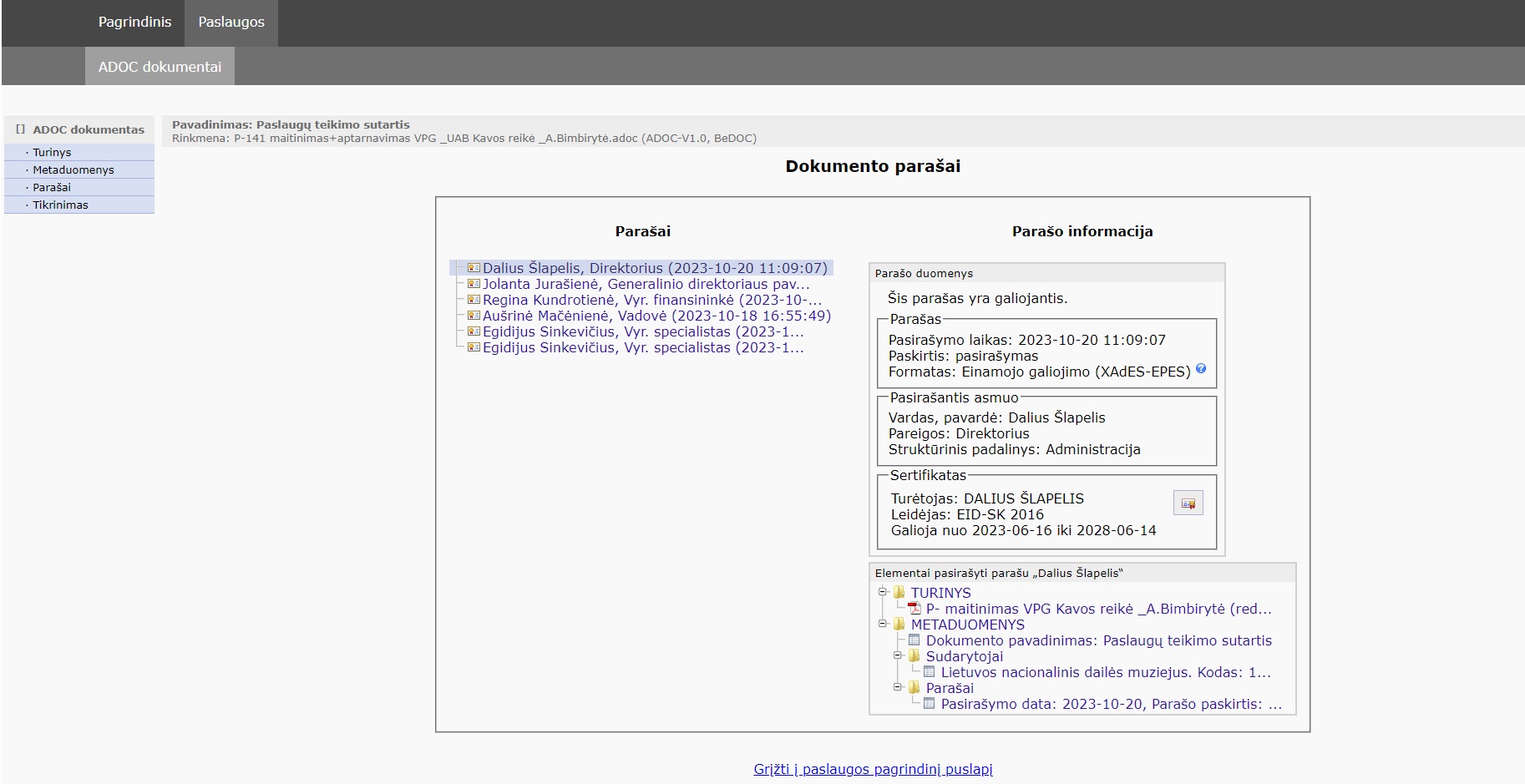This screenshot has height=784, width=1525.
Task: Open Metaduomenys in the left sidebar
Action: coord(73,170)
